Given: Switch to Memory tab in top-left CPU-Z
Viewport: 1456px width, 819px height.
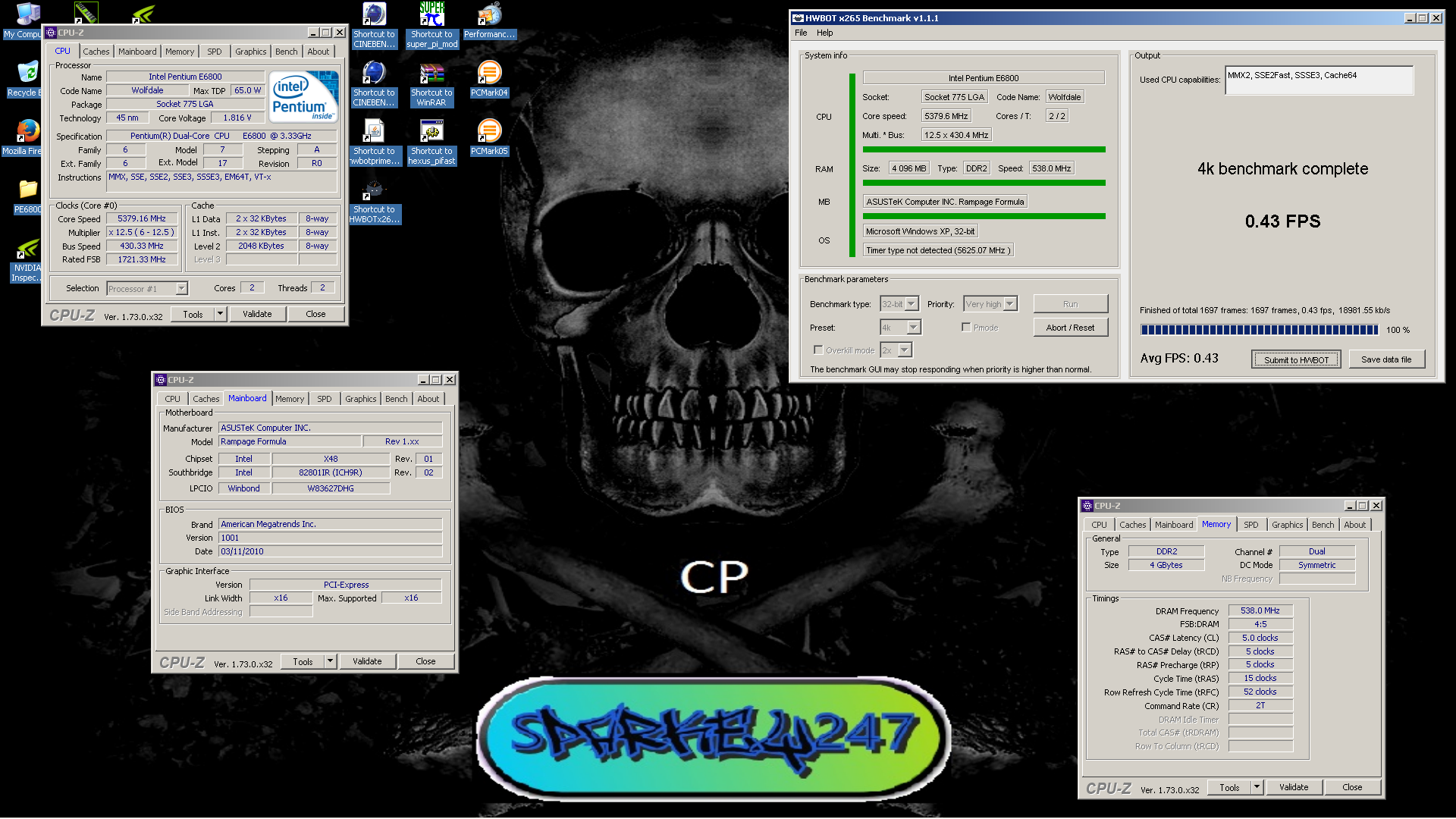Looking at the screenshot, I should pyautogui.click(x=180, y=52).
